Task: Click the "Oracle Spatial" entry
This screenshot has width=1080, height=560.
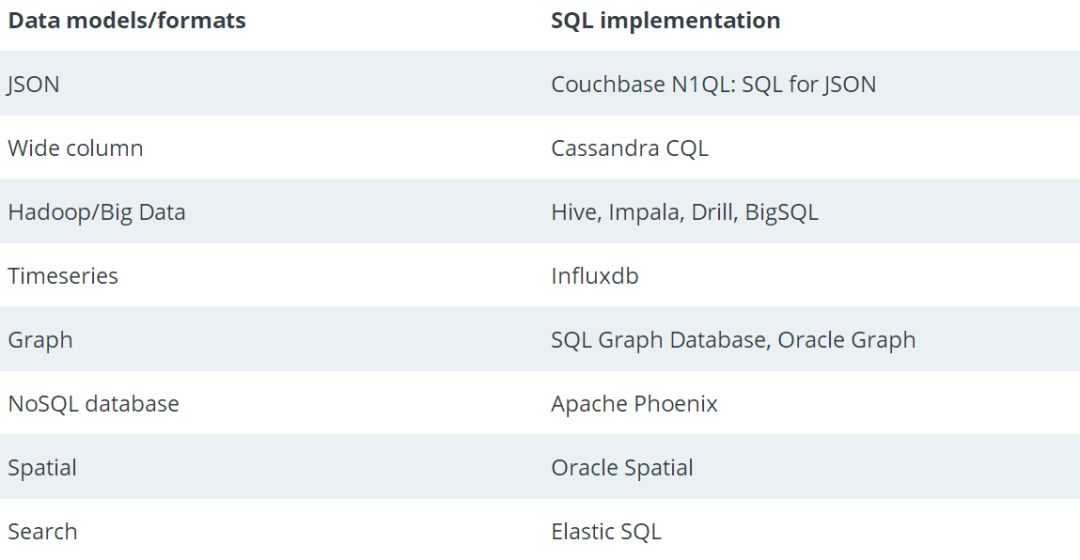Action: (622, 468)
